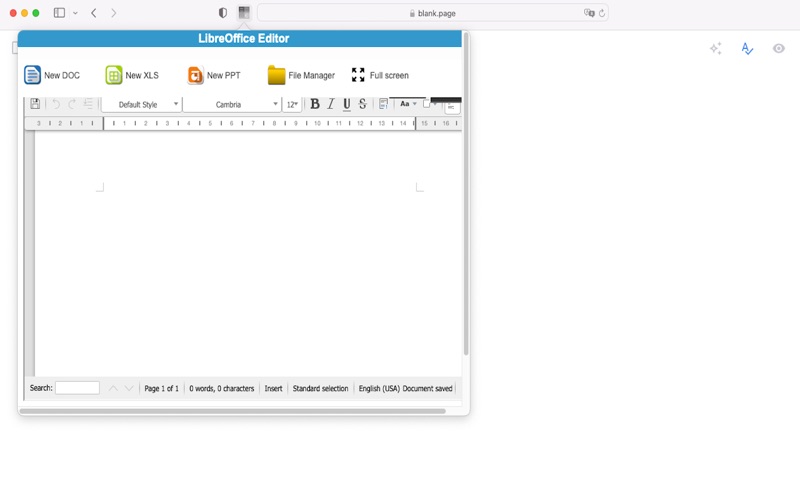The height and width of the screenshot is (500, 800).
Task: Open the File Manager
Action: click(301, 75)
